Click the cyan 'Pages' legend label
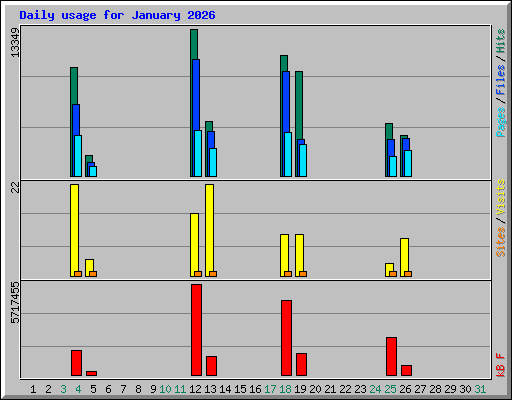The width and height of the screenshot is (512, 400). click(x=501, y=122)
